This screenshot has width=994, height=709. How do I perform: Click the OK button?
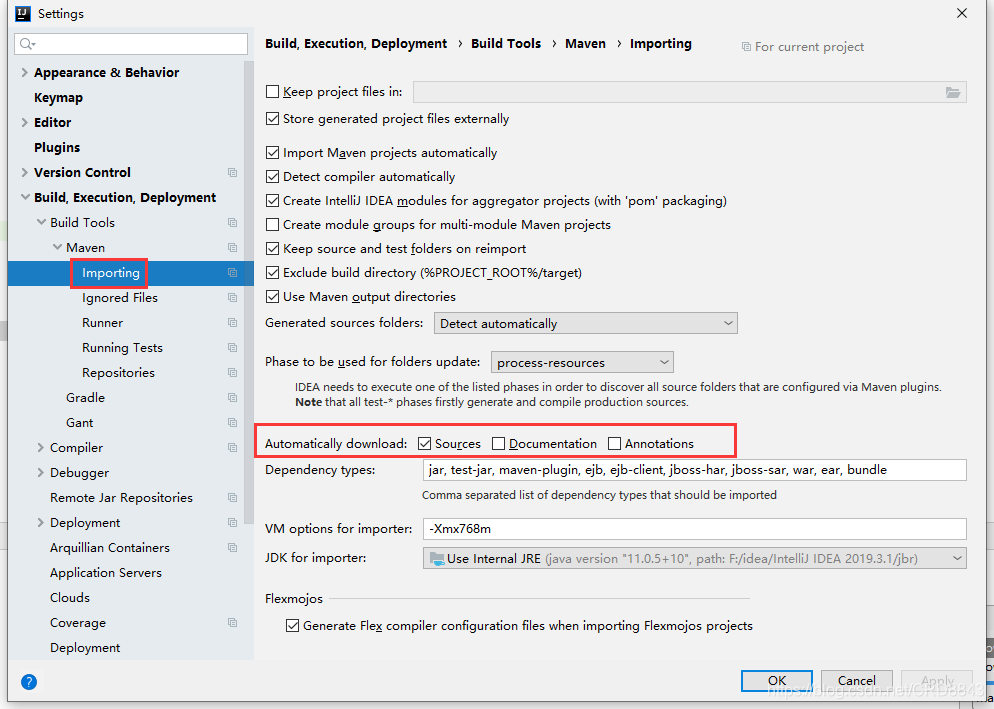[x=777, y=680]
